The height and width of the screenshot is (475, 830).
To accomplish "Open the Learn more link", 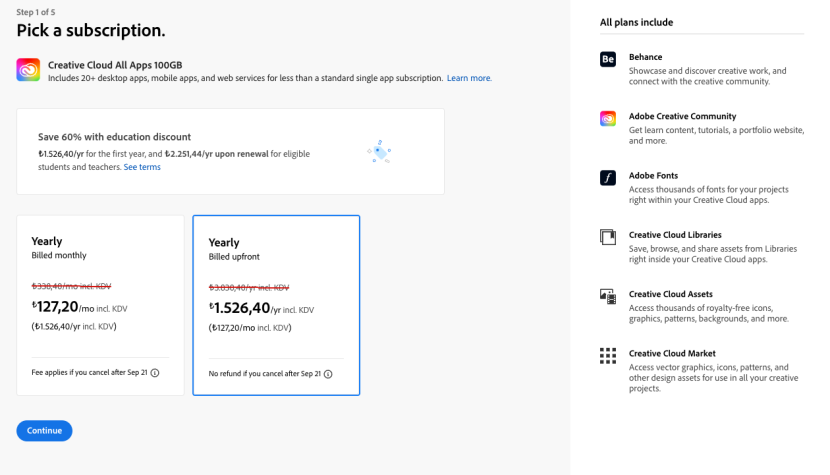I will [x=469, y=78].
